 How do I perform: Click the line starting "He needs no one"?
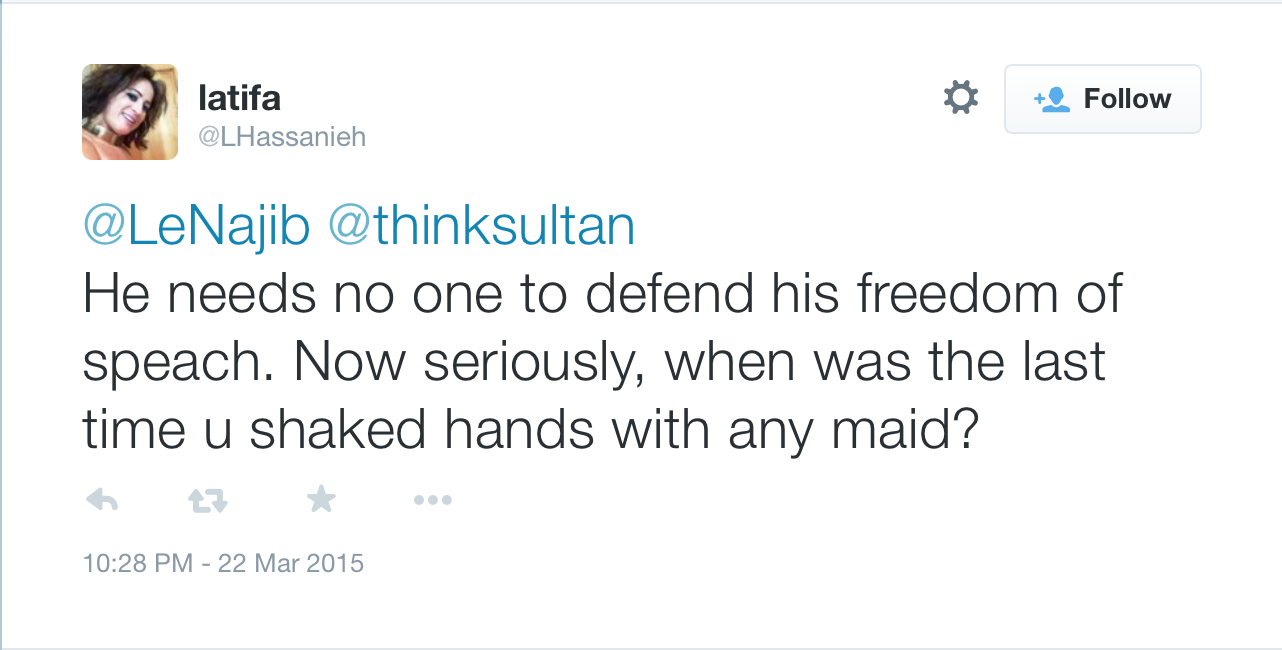602,294
